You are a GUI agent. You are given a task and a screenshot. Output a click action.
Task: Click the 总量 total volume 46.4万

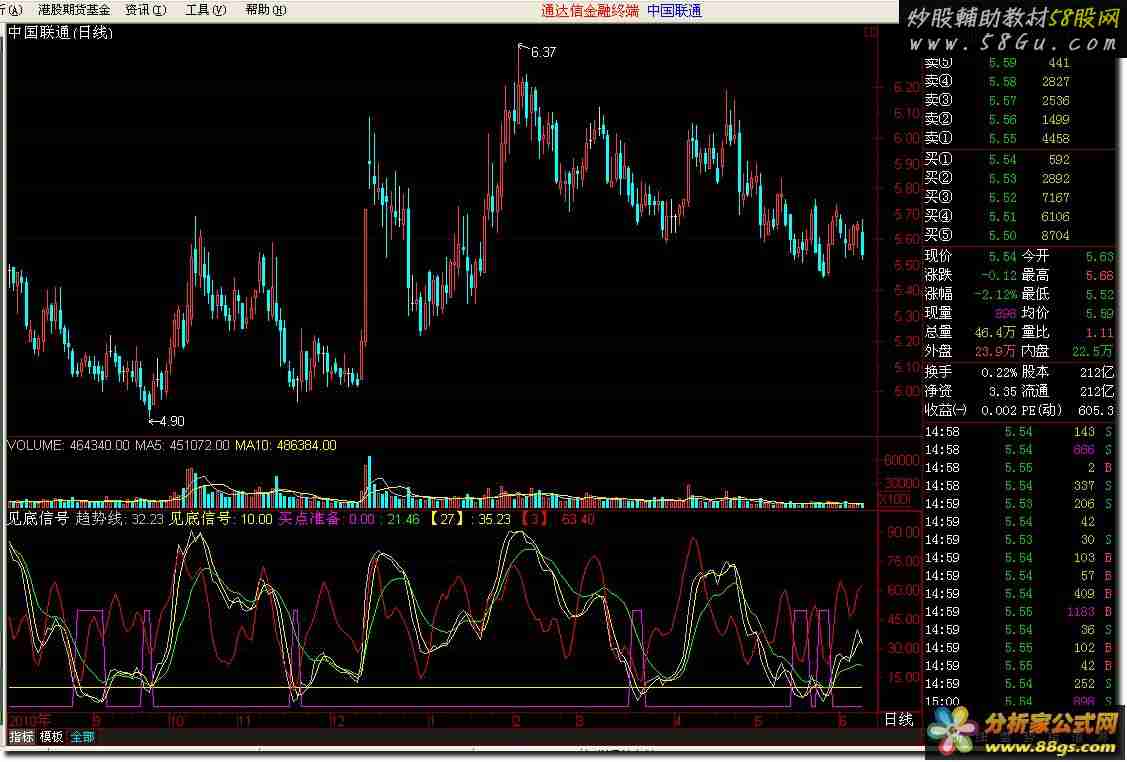[x=995, y=332]
